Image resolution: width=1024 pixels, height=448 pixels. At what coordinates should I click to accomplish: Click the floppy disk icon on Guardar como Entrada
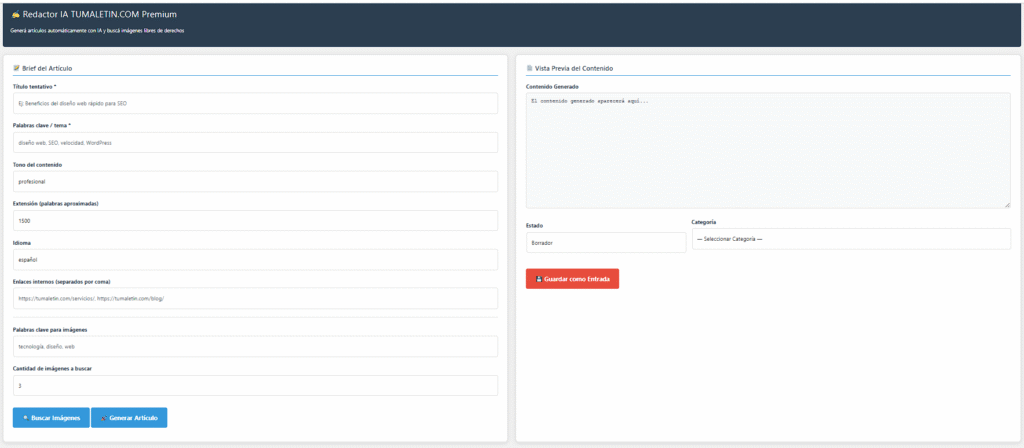[539, 279]
